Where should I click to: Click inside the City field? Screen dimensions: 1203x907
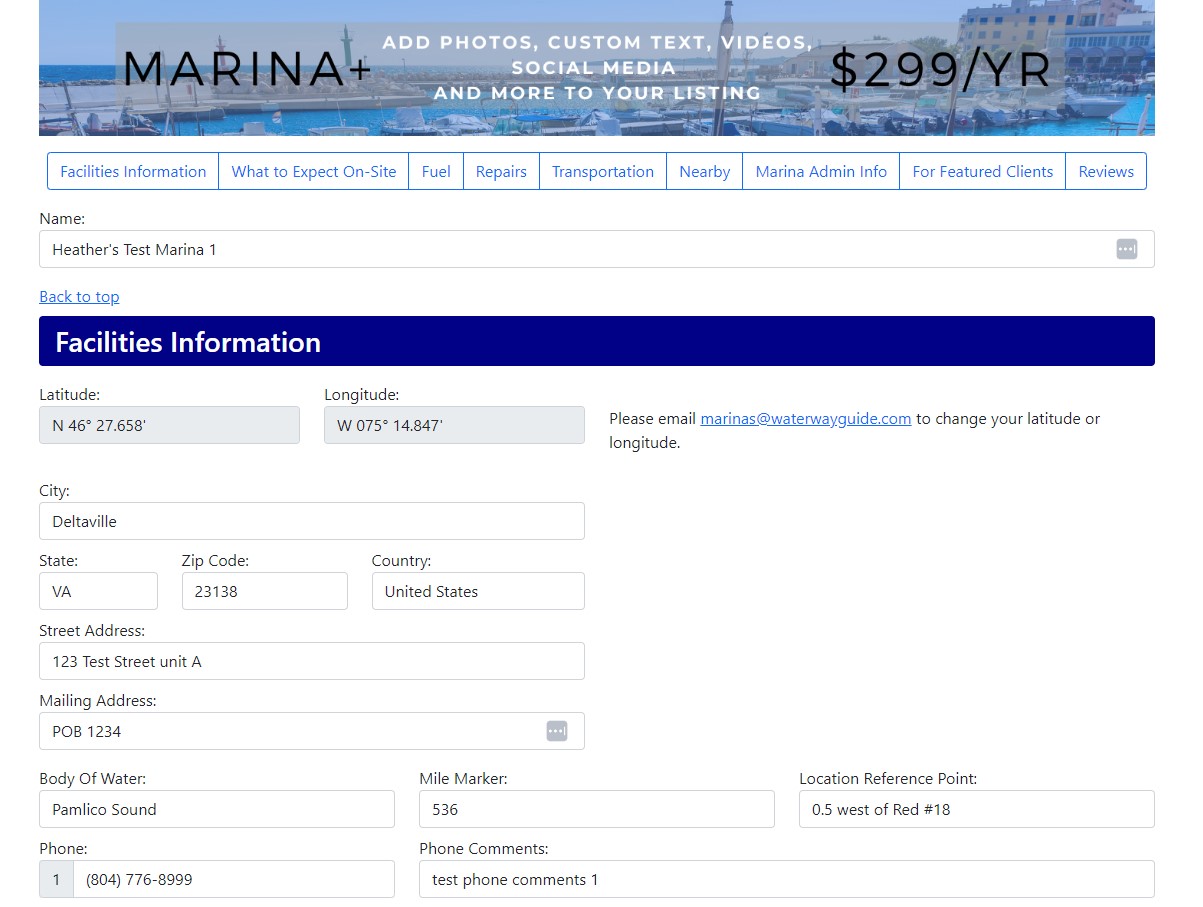tap(310, 521)
